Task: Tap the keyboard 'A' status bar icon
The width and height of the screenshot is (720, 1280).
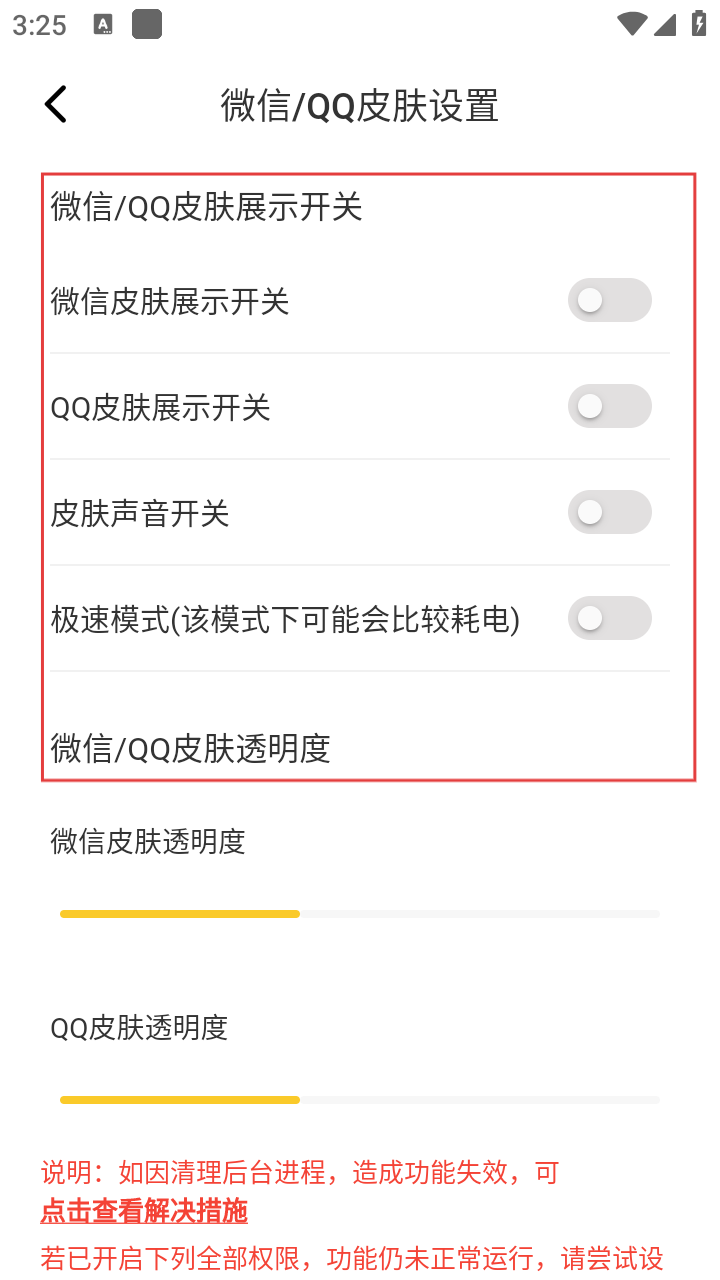Action: coord(103,25)
